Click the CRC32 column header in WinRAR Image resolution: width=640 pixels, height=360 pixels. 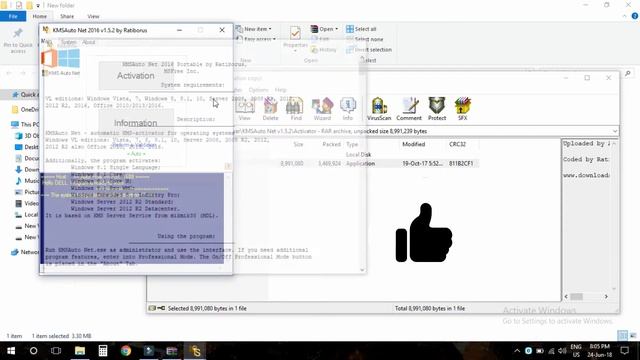click(x=457, y=144)
